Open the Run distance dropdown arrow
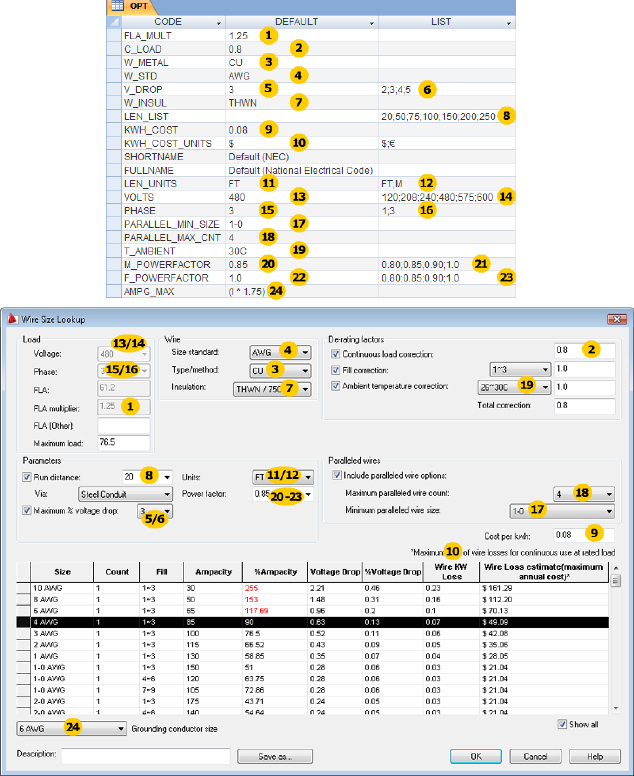The height and width of the screenshot is (776, 634). pos(167,478)
